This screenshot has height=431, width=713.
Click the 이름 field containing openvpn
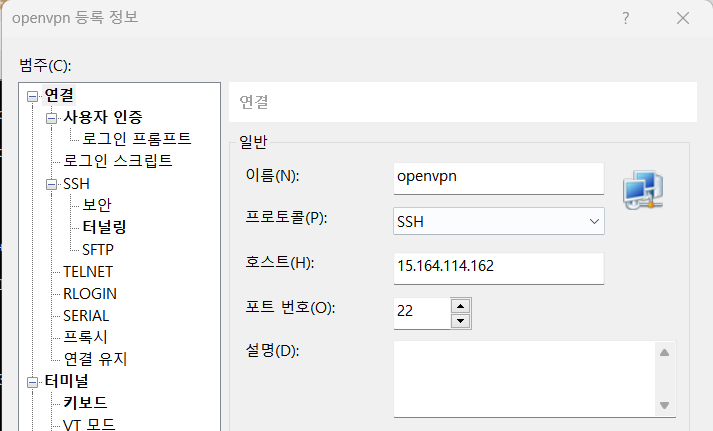[499, 178]
